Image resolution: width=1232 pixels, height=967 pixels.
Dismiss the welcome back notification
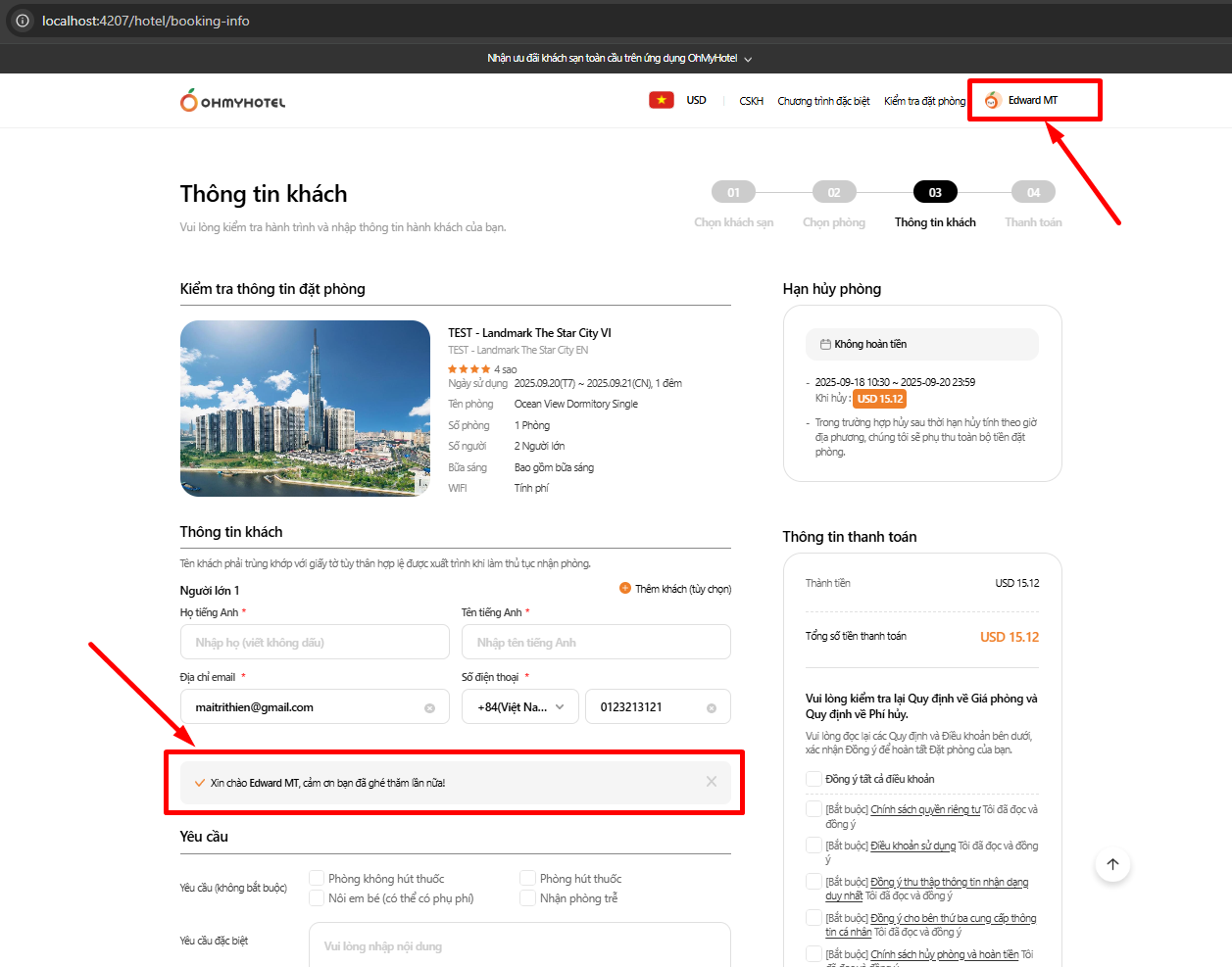[712, 782]
